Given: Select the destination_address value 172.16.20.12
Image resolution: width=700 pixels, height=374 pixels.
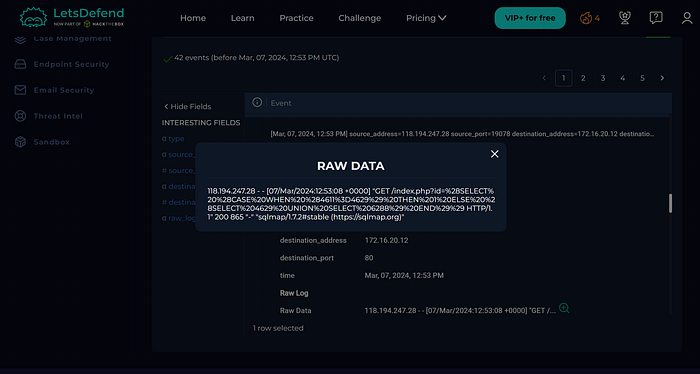Looking at the screenshot, I should 387,240.
